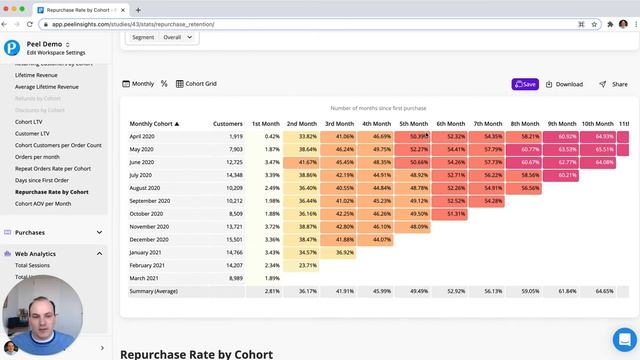
Task: Click the 5th Month column header
Action: point(413,124)
